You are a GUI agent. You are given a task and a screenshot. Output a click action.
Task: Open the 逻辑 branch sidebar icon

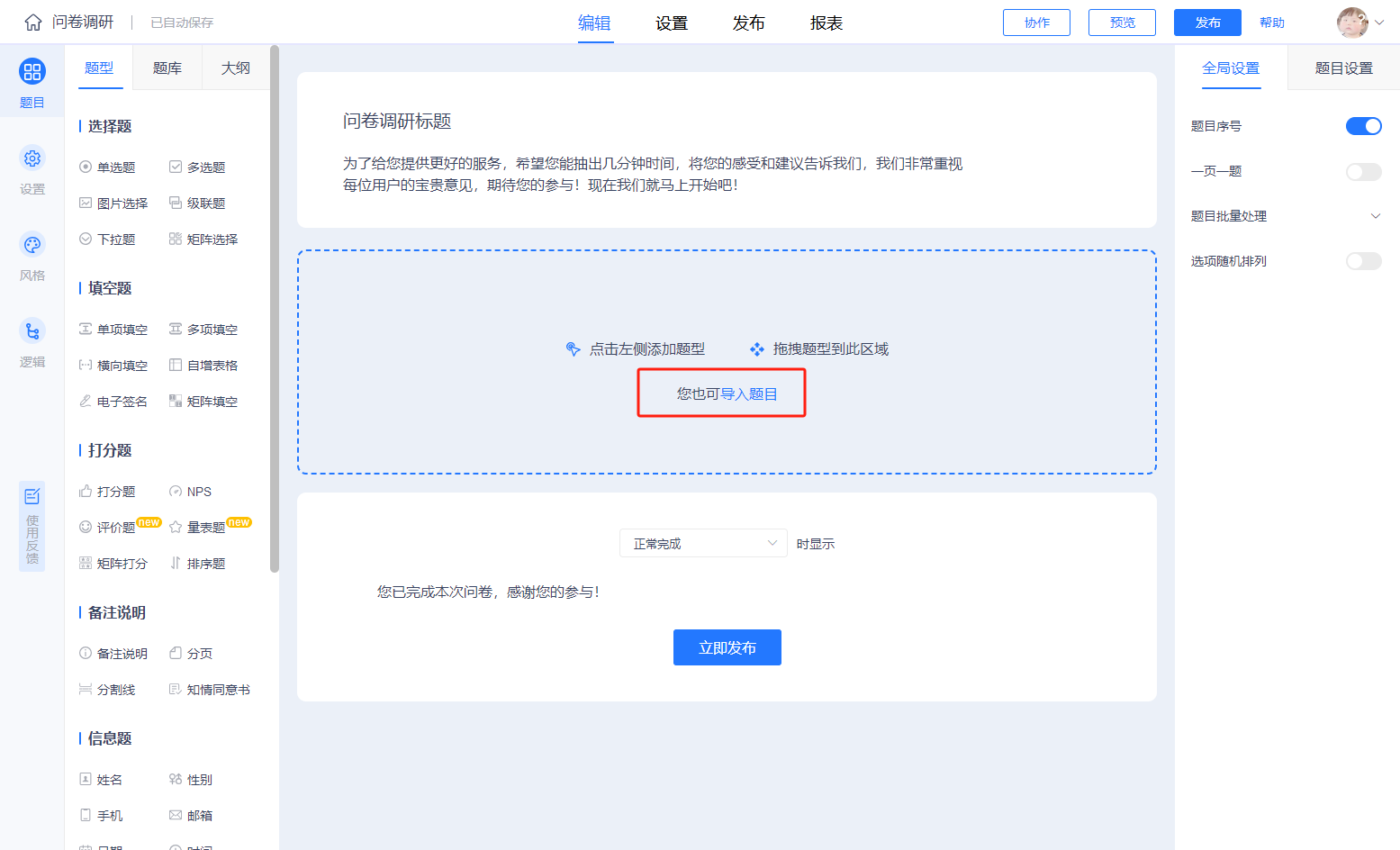pos(32,331)
